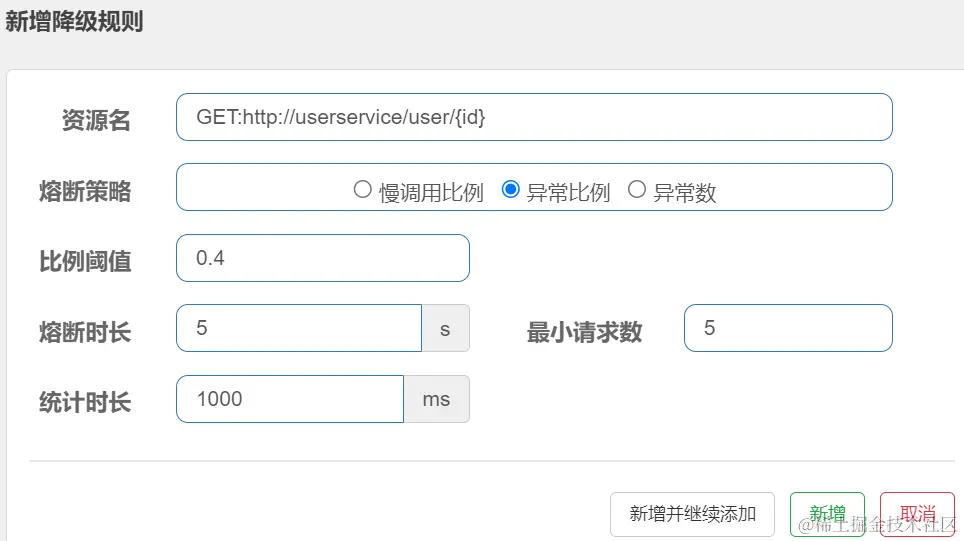Image resolution: width=964 pixels, height=541 pixels.
Task: Click the ms unit addon
Action: (x=437, y=399)
